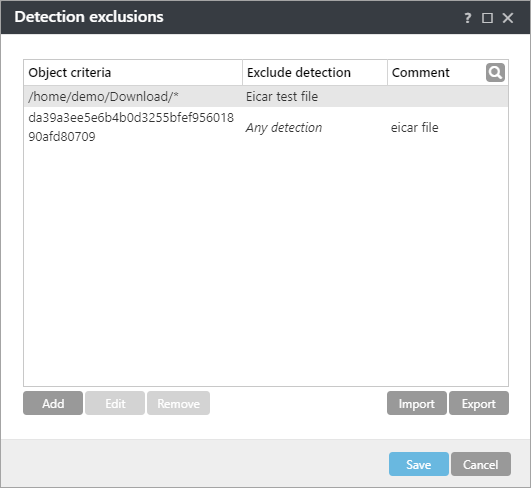The width and height of the screenshot is (531, 488).
Task: Sort by Exclude detection column header
Action: click(315, 73)
